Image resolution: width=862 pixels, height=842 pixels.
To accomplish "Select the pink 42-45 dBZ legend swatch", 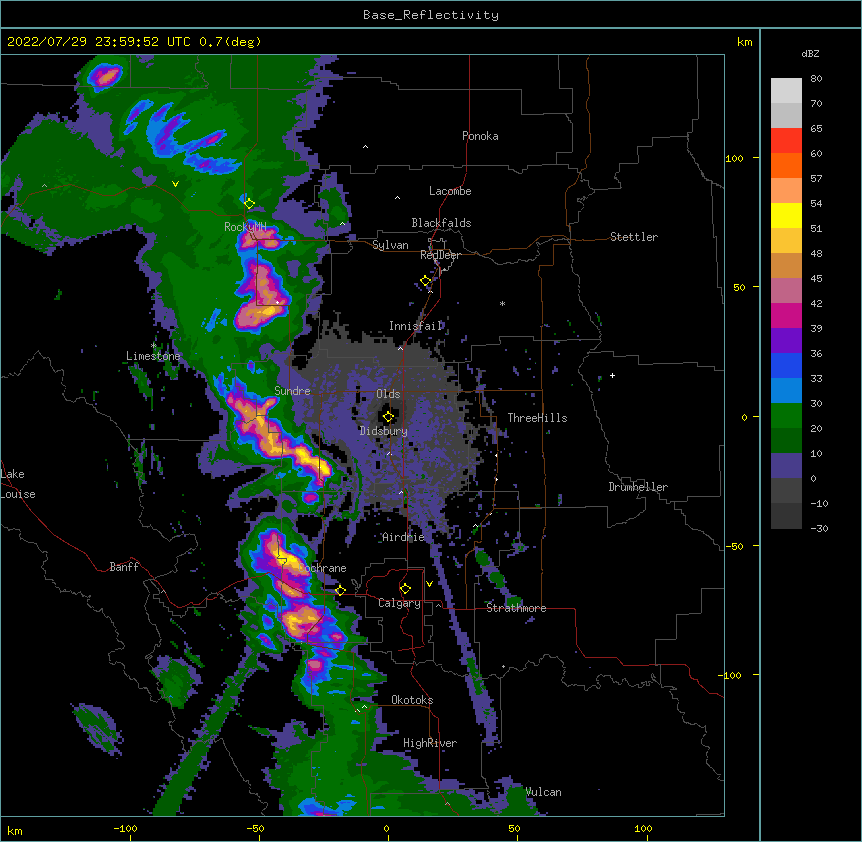I will (786, 291).
